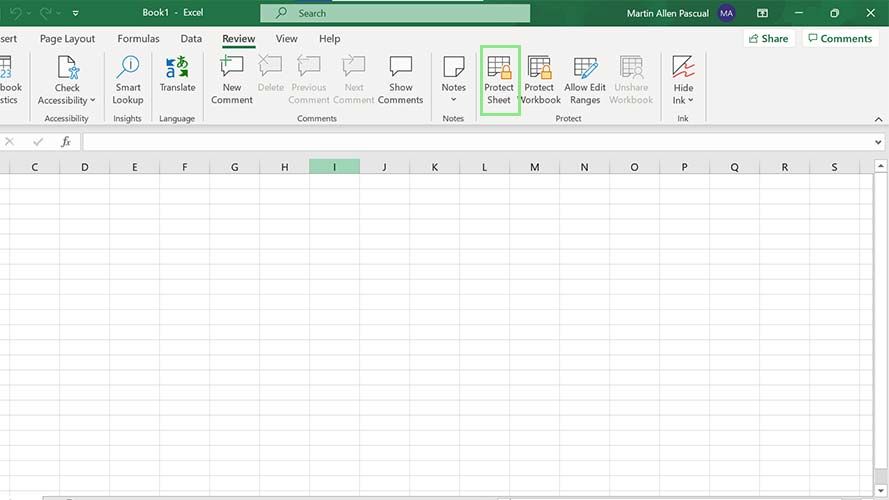Open the undo history dropdown arrow

[x=29, y=13]
